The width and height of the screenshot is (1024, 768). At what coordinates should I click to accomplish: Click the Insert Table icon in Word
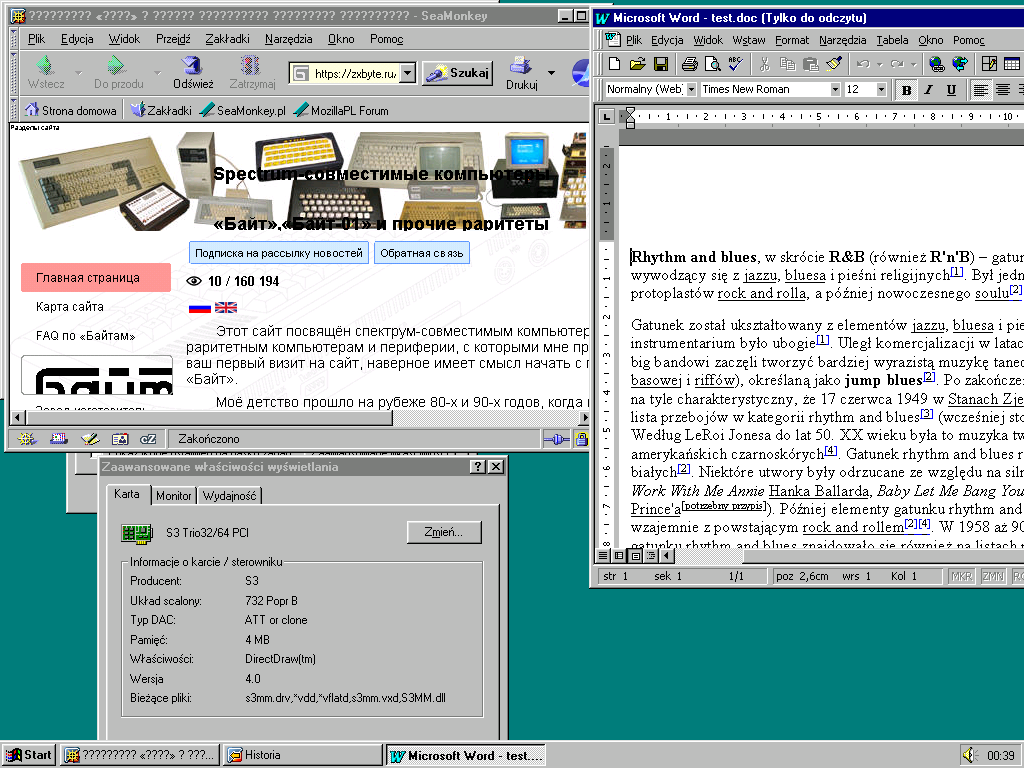(1012, 64)
